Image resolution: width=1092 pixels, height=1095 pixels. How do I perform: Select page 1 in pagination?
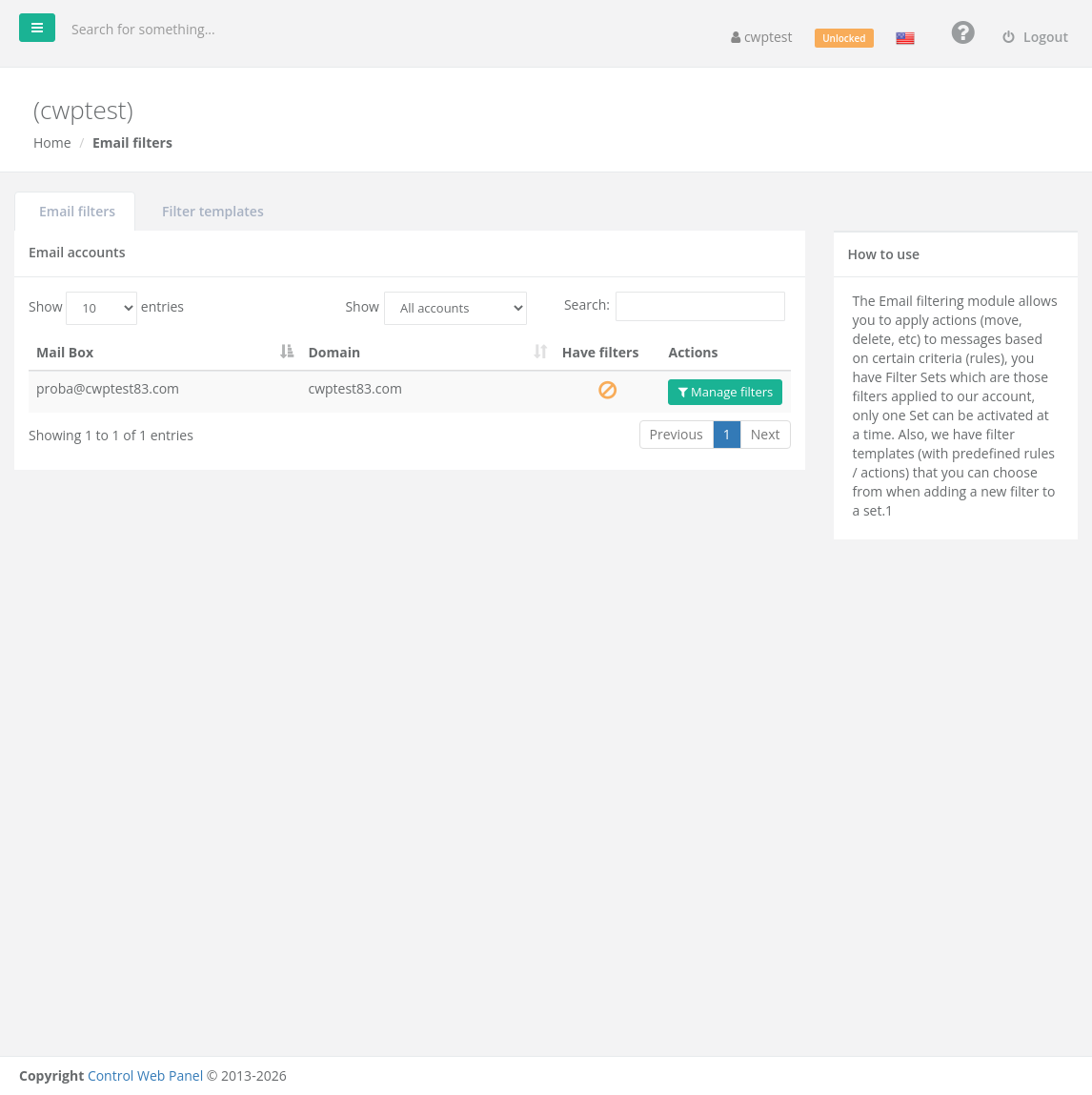tap(726, 435)
